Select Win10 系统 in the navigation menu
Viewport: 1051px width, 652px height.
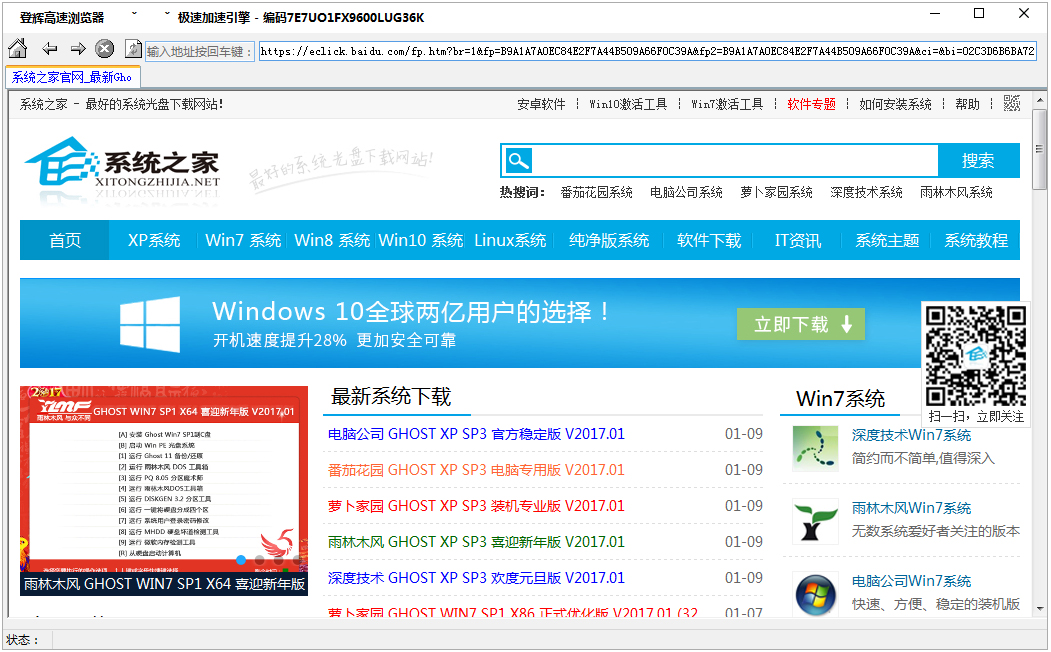420,239
